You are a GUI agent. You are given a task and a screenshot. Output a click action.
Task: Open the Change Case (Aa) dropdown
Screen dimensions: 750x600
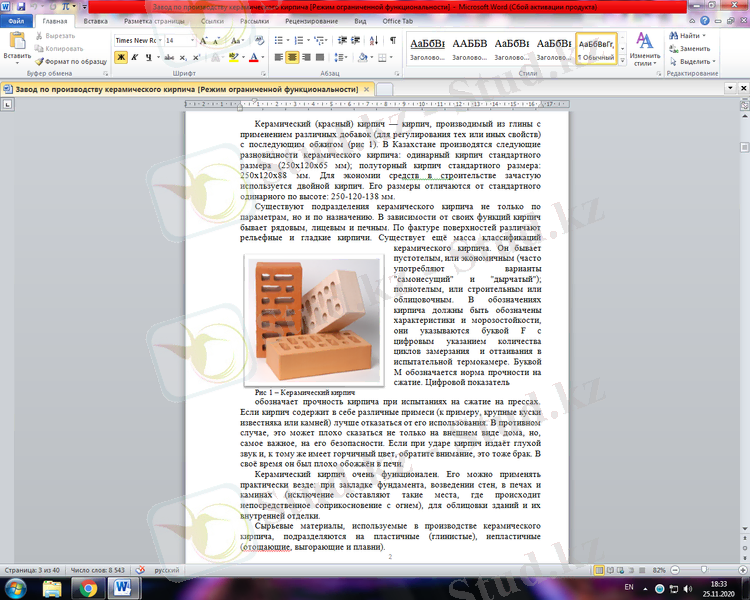[237, 41]
